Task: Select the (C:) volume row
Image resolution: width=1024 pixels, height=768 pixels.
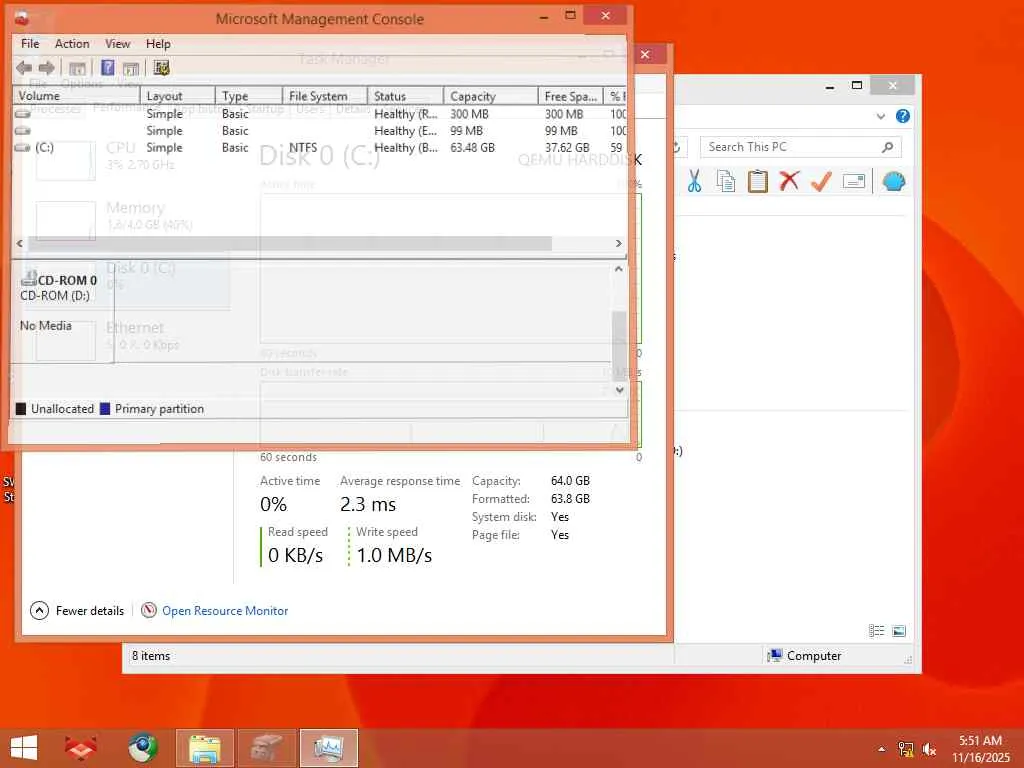Action: [x=319, y=148]
